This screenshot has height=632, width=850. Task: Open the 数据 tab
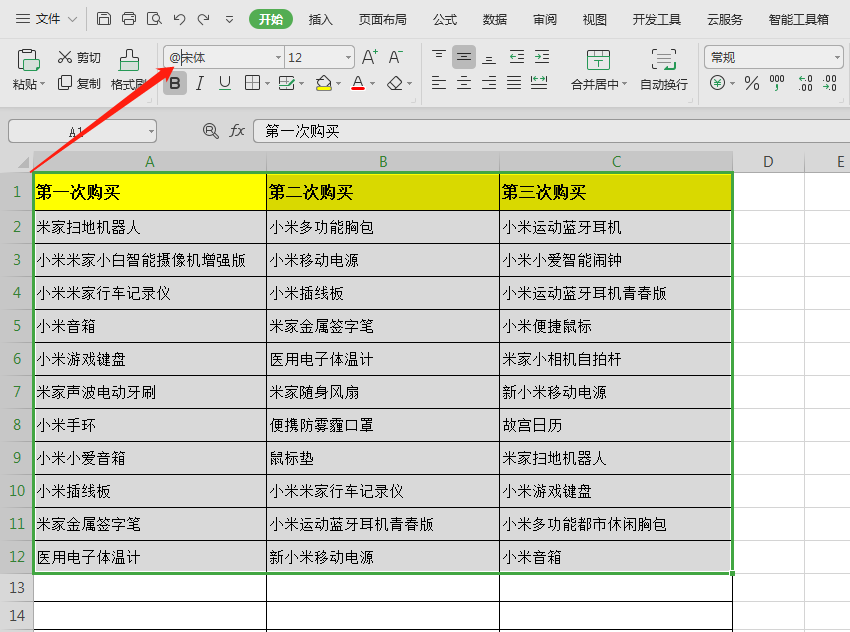[495, 20]
